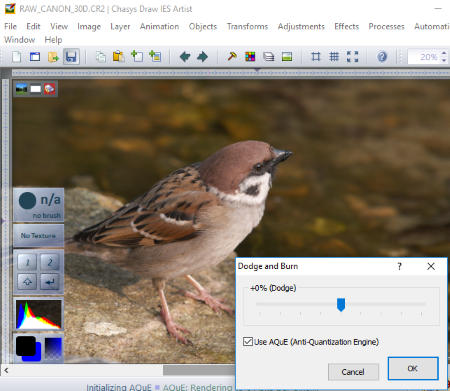
Task: Select slot 1 button in side panel
Action: (27, 262)
